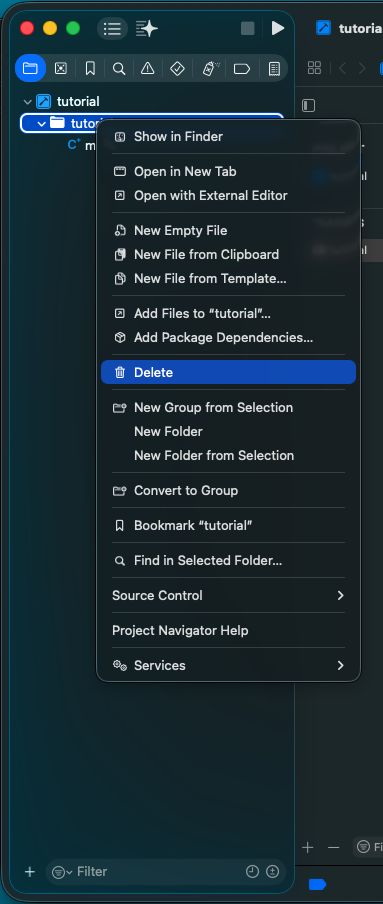Toggle the recent files clock filter
The width and height of the screenshot is (383, 904).
253,872
